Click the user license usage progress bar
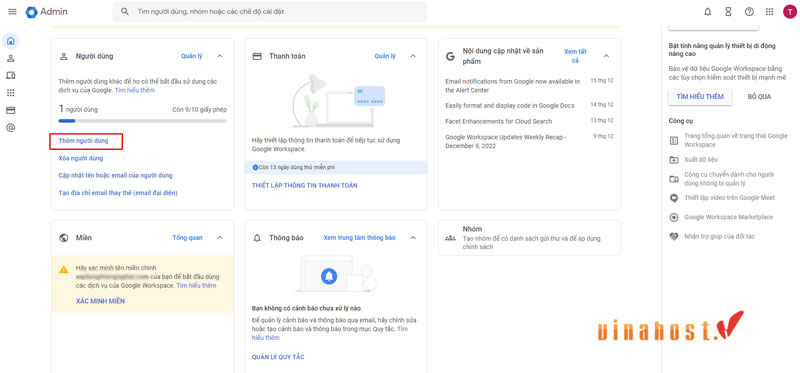Image resolution: width=800 pixels, height=373 pixels. 142,121
